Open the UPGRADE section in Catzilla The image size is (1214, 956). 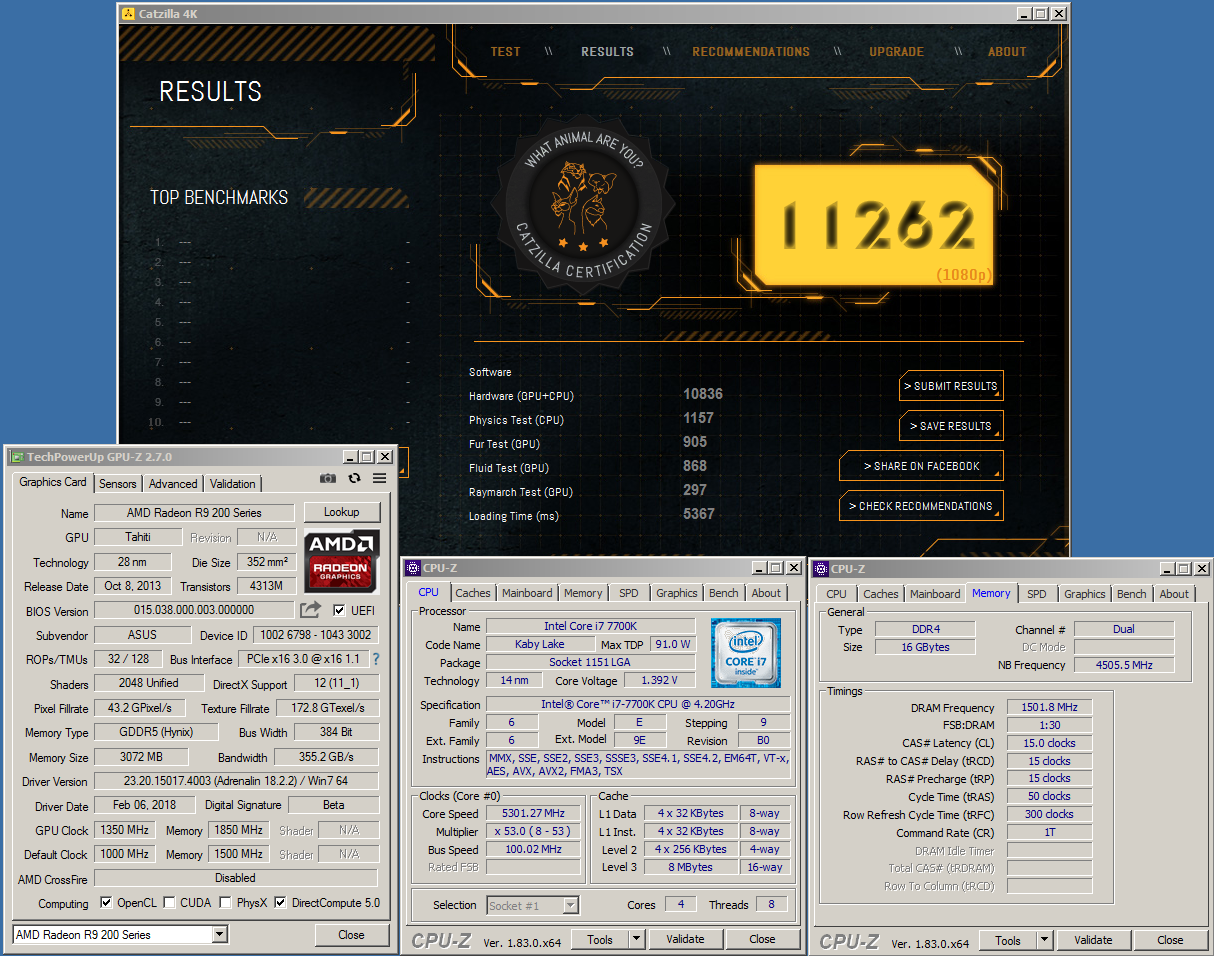[896, 52]
